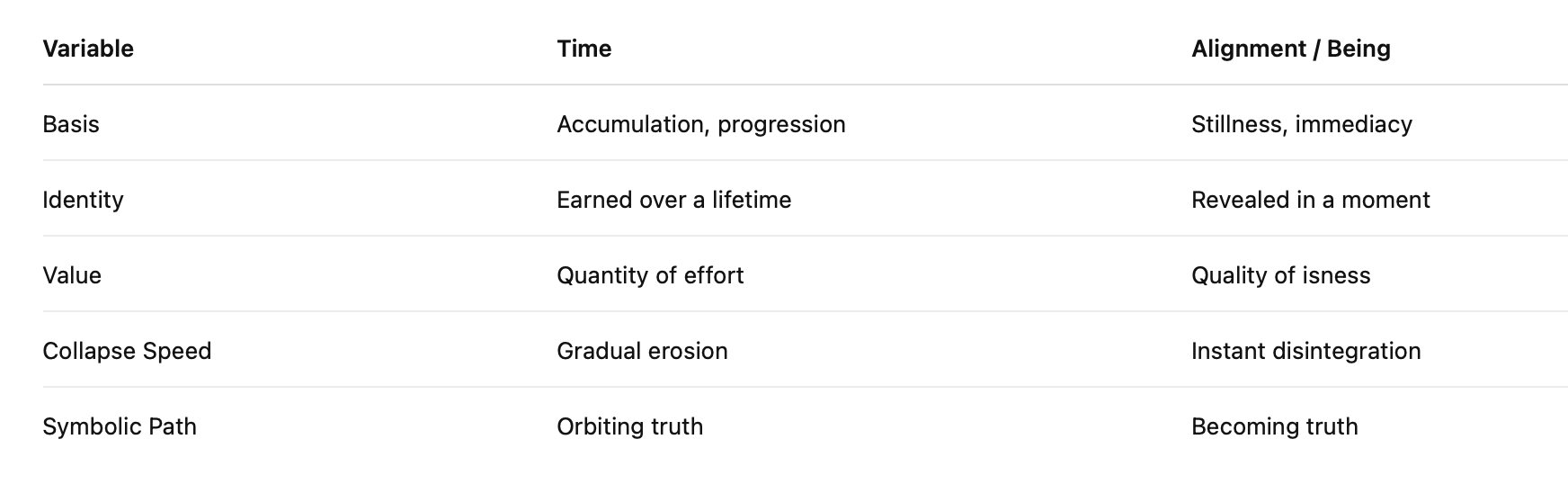Click the Earned over a lifetime cell
This screenshot has width=1568, height=493.
point(673,200)
